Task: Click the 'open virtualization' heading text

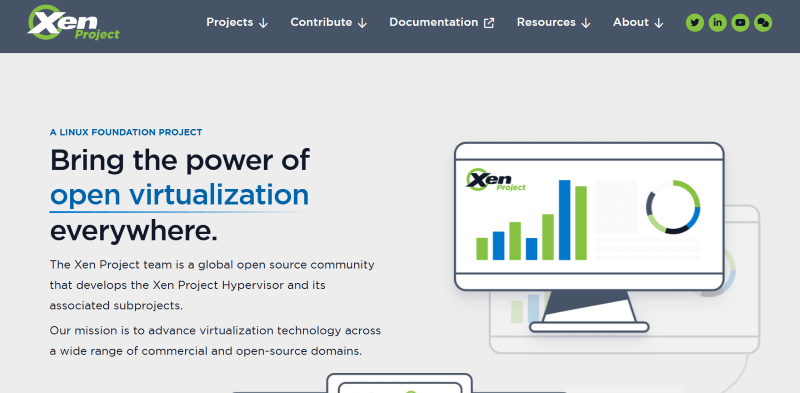Action: (x=179, y=195)
